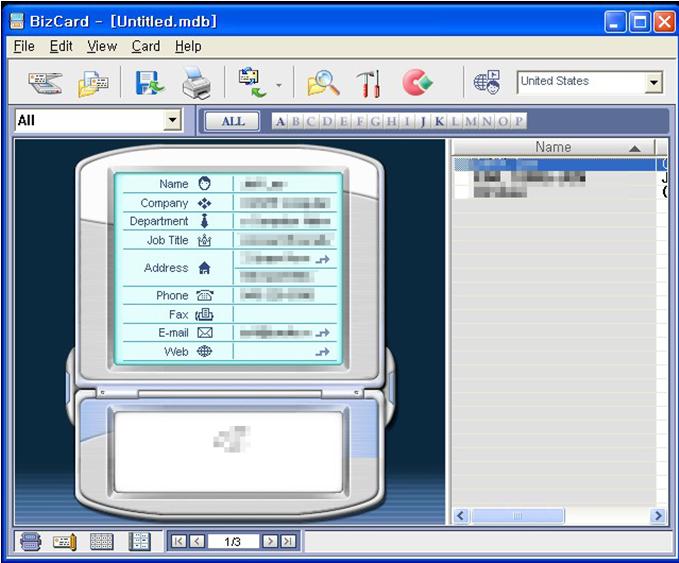Click the Department tie icon
The height and width of the screenshot is (563, 679).
click(204, 221)
